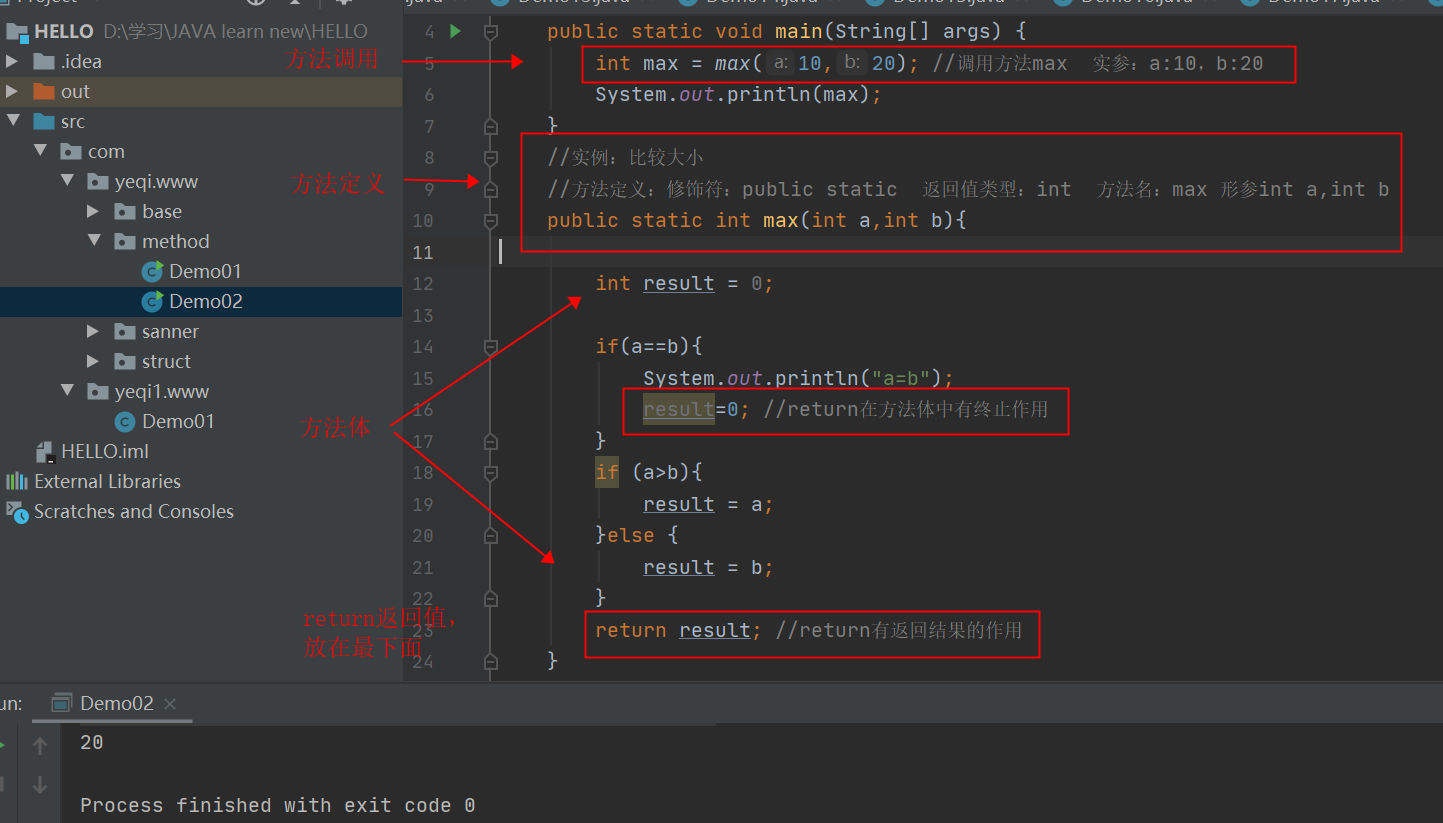This screenshot has height=823, width=1443.
Task: Click the base package folder icon
Action: [125, 211]
